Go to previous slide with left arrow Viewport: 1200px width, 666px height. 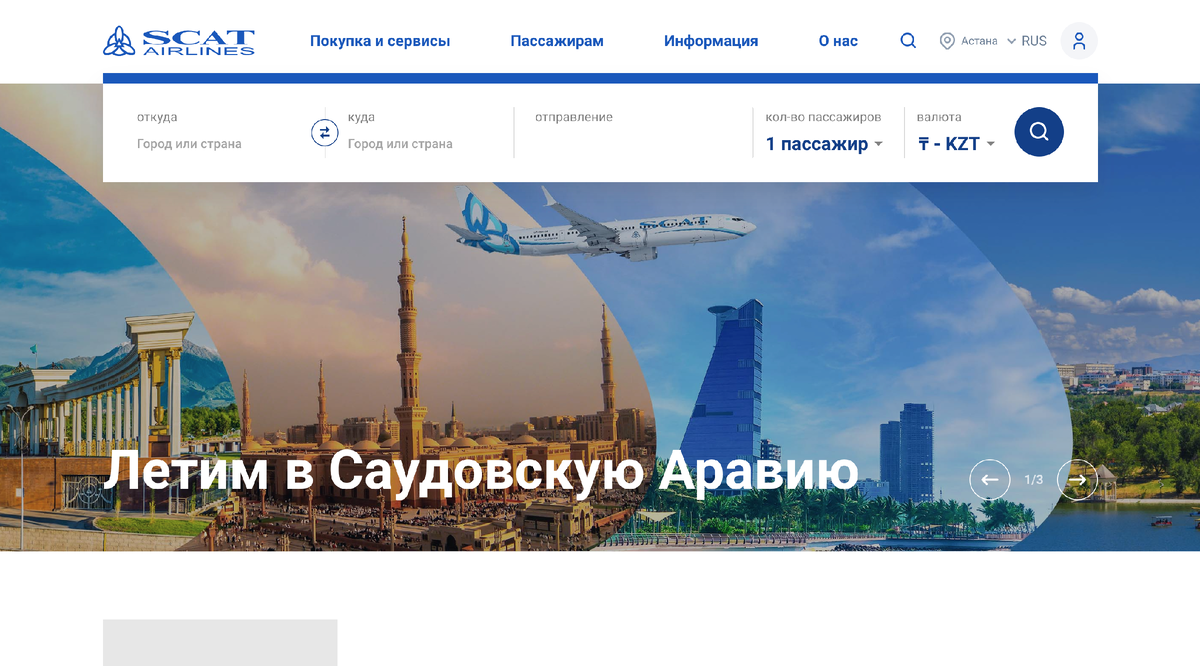click(x=990, y=480)
